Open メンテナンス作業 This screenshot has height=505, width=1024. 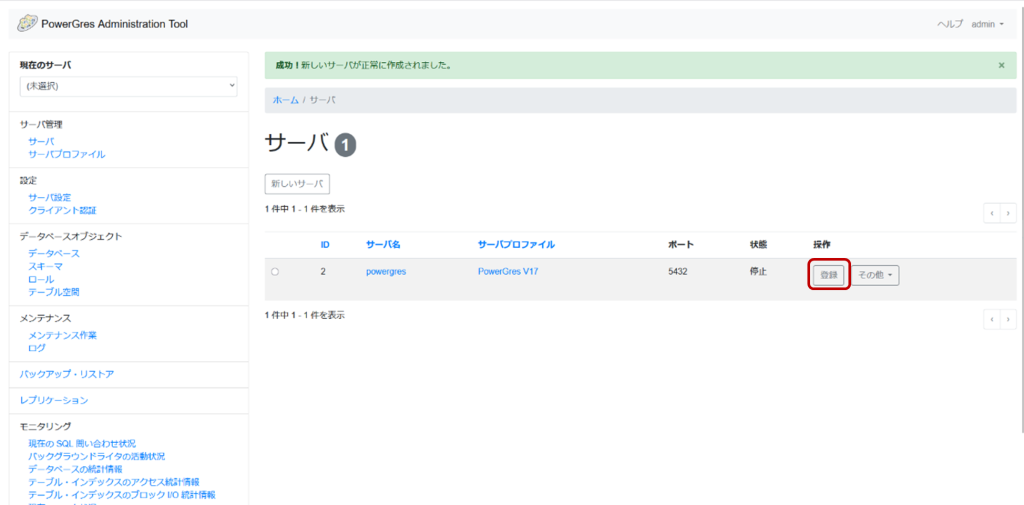[x=63, y=335]
